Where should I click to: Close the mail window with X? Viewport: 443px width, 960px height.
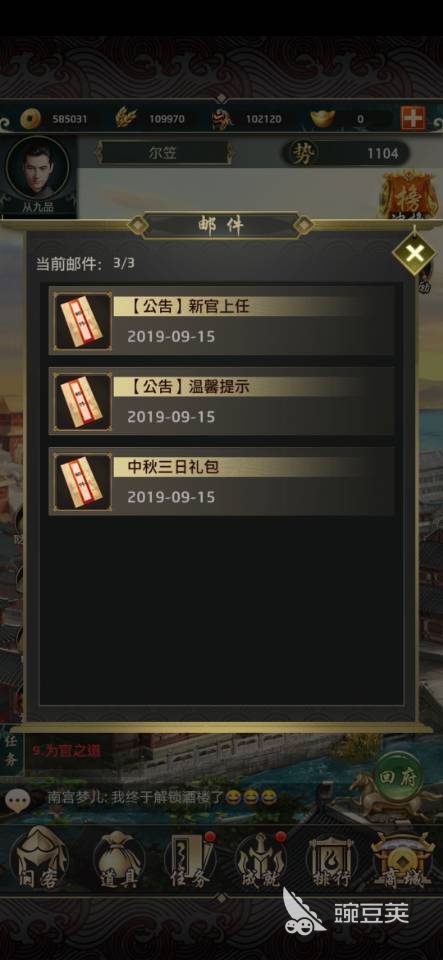(x=414, y=252)
